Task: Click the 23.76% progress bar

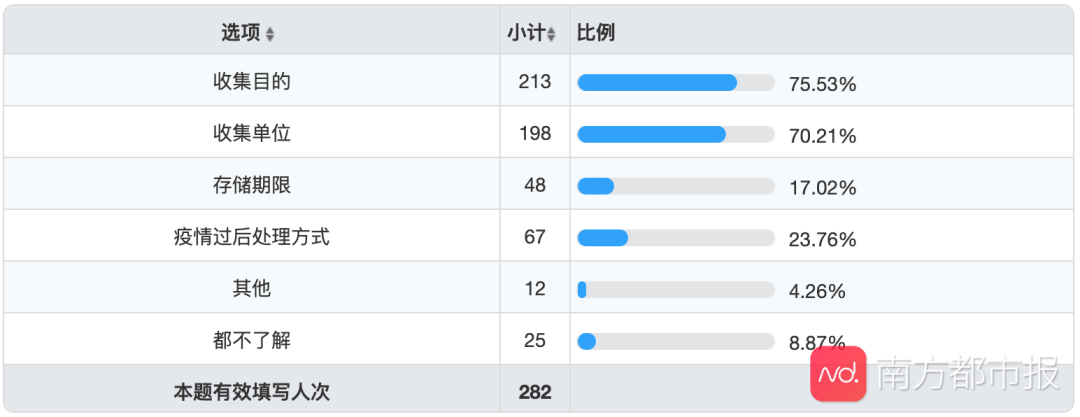Action: (x=676, y=238)
